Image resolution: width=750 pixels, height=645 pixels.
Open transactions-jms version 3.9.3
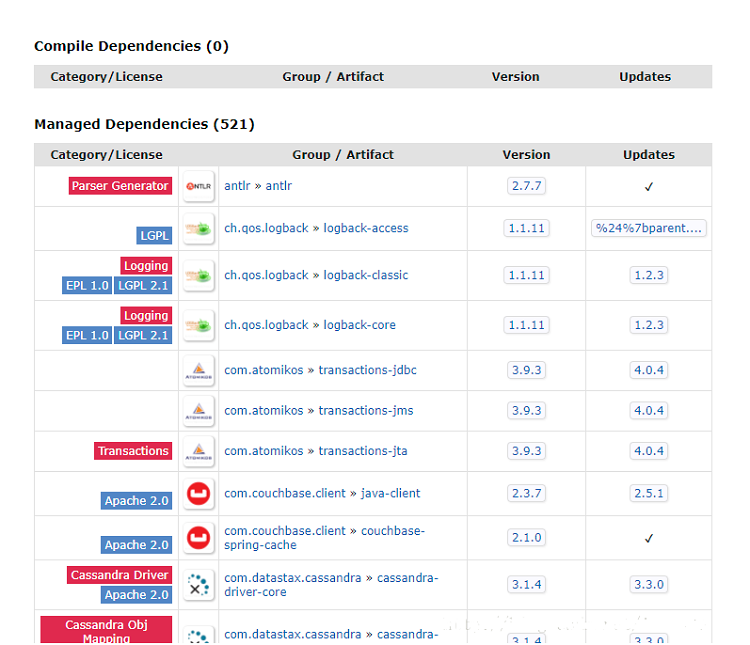point(526,411)
